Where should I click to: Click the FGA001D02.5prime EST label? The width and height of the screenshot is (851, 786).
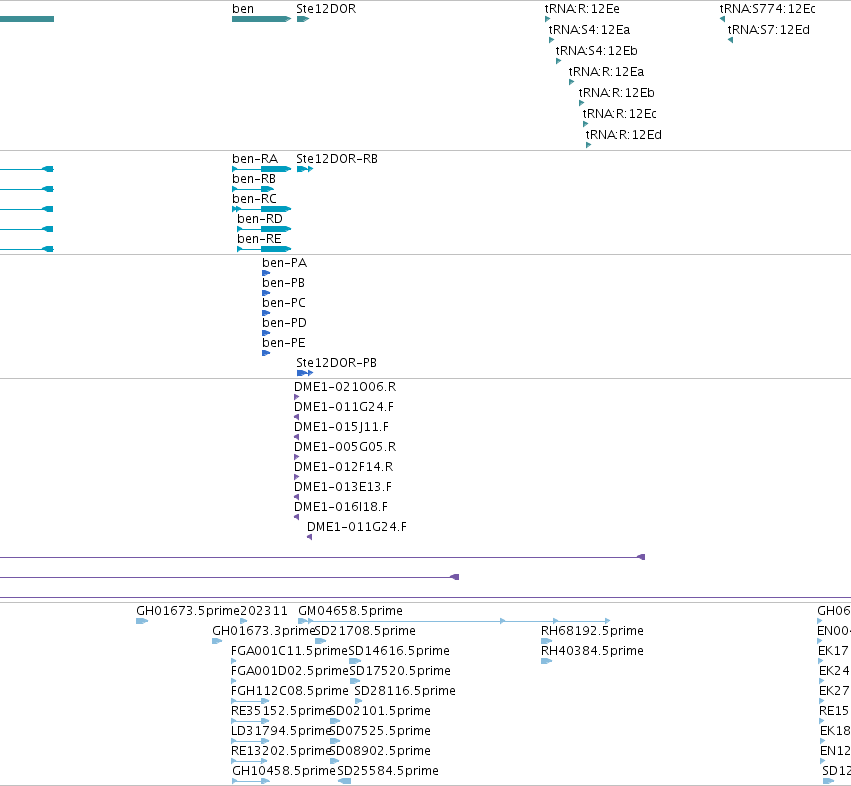click(289, 671)
